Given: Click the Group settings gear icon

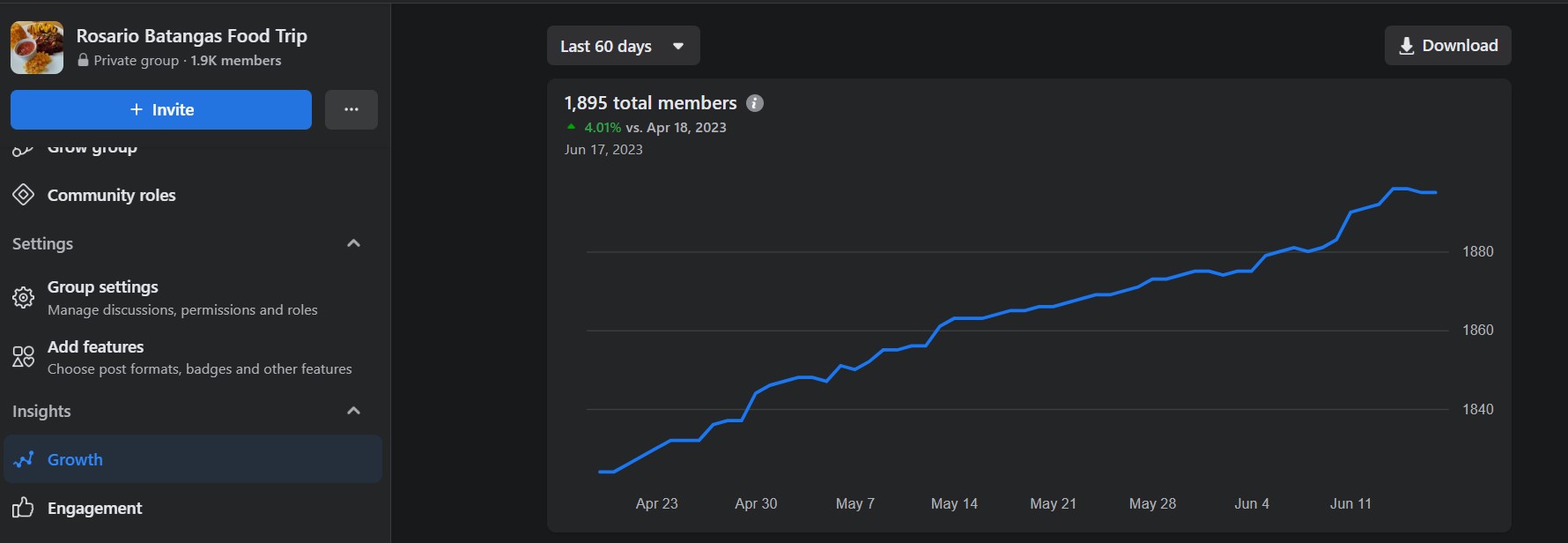Looking at the screenshot, I should coord(24,298).
